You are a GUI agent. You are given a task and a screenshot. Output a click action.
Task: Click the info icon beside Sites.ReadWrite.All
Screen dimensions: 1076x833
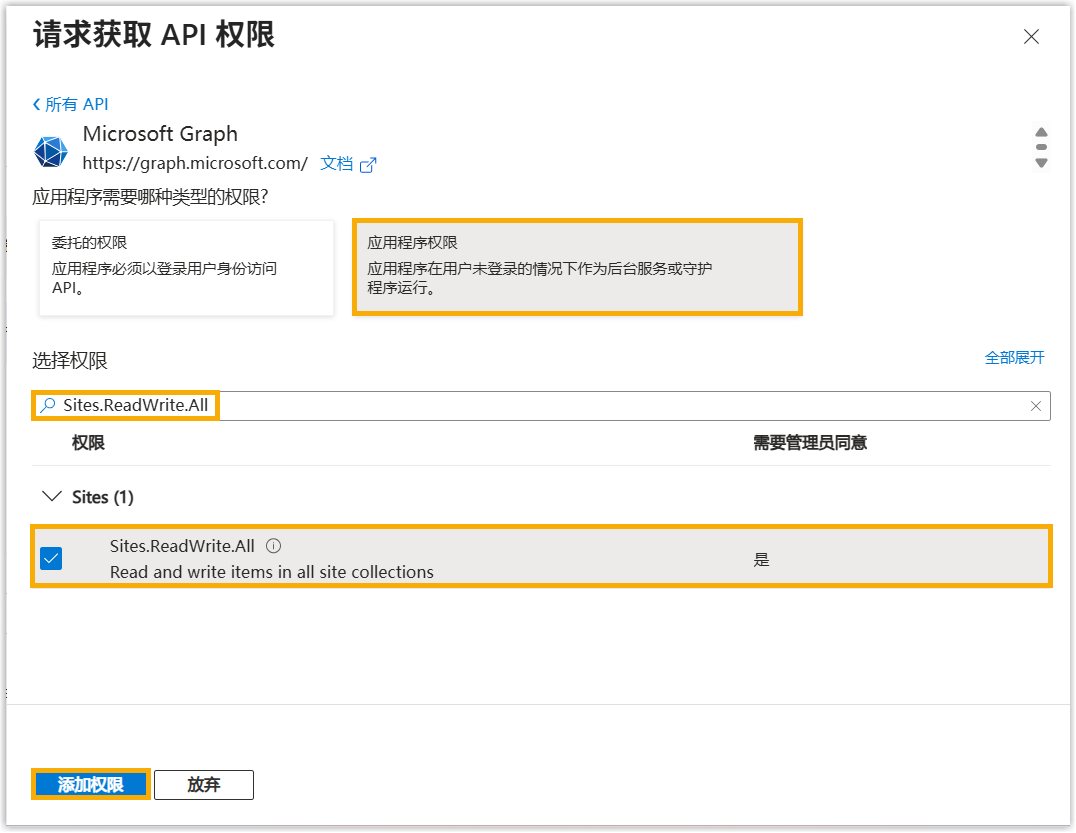274,546
